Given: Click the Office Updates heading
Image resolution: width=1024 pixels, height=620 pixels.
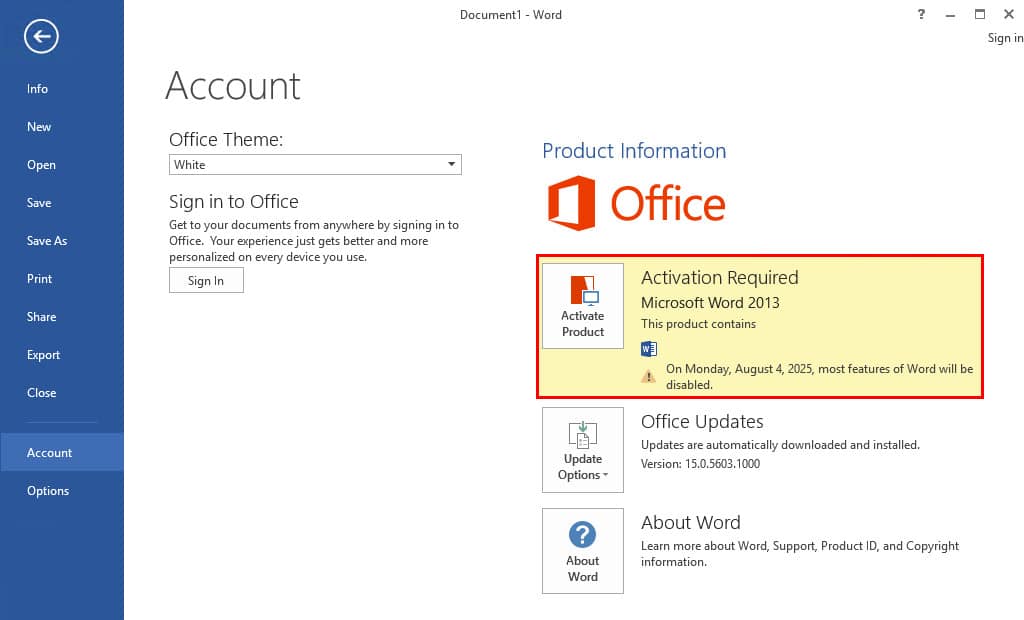Looking at the screenshot, I should (x=702, y=421).
